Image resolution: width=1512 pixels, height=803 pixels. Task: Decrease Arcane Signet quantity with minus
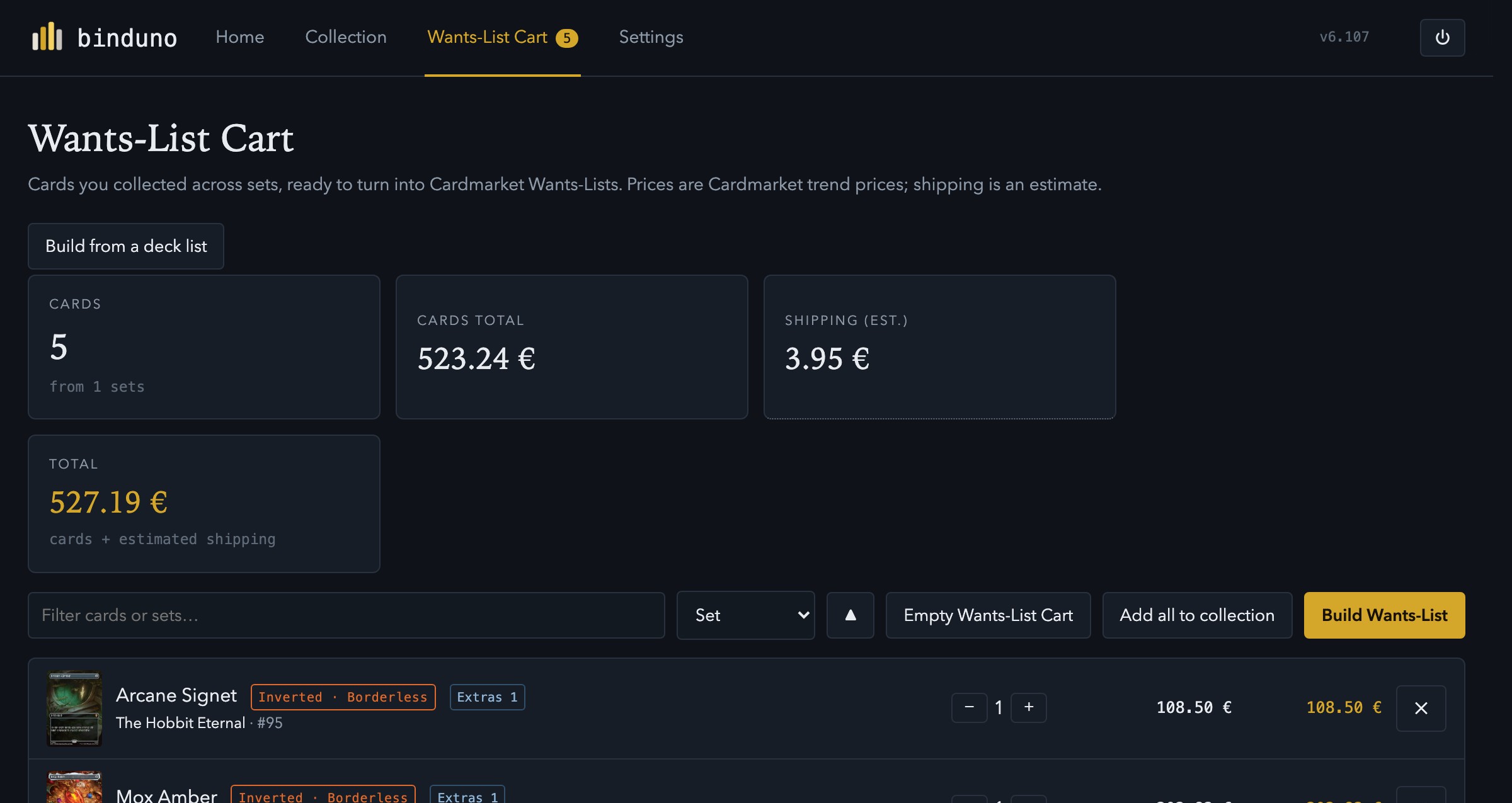click(969, 707)
